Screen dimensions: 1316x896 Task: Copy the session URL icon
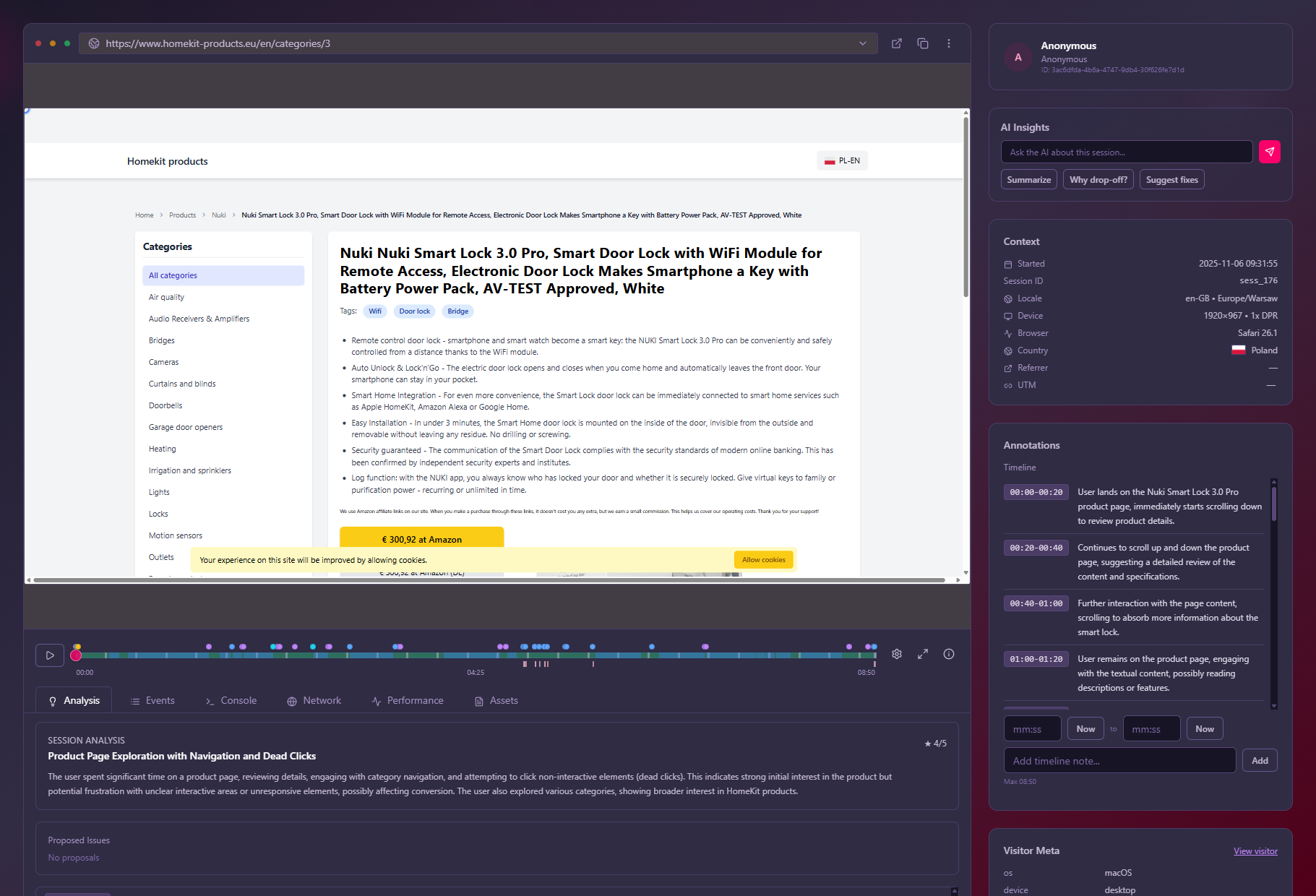pos(923,43)
